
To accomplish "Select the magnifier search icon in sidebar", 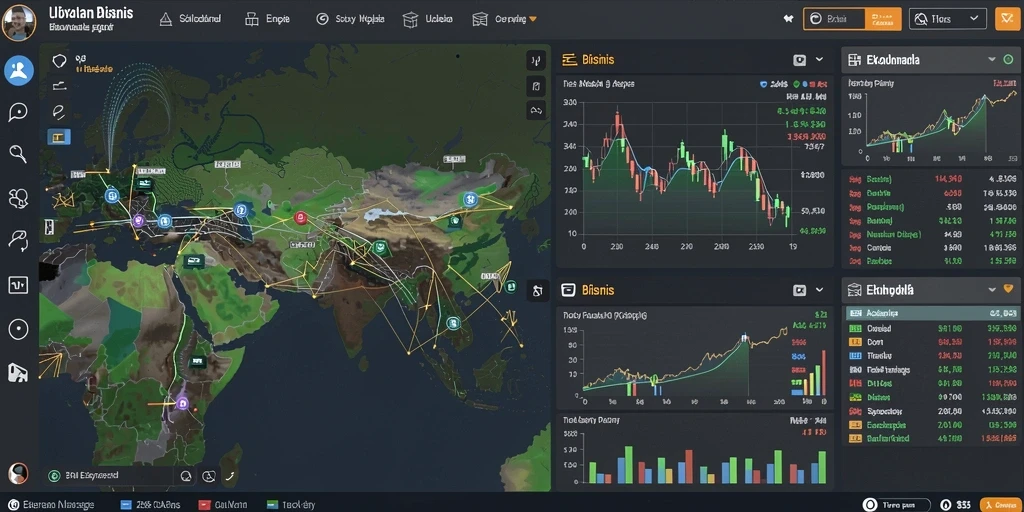I will pos(18,154).
